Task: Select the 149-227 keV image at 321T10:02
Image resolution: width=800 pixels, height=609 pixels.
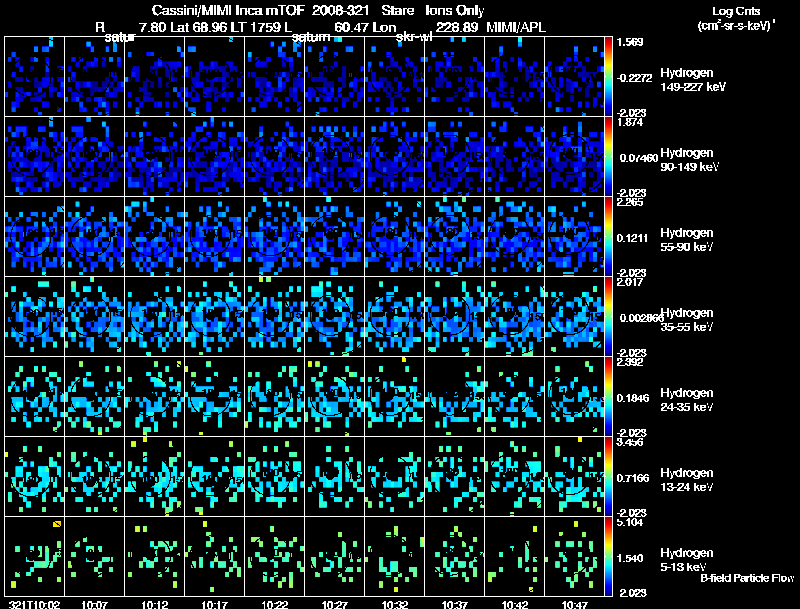Action: (x=35, y=77)
